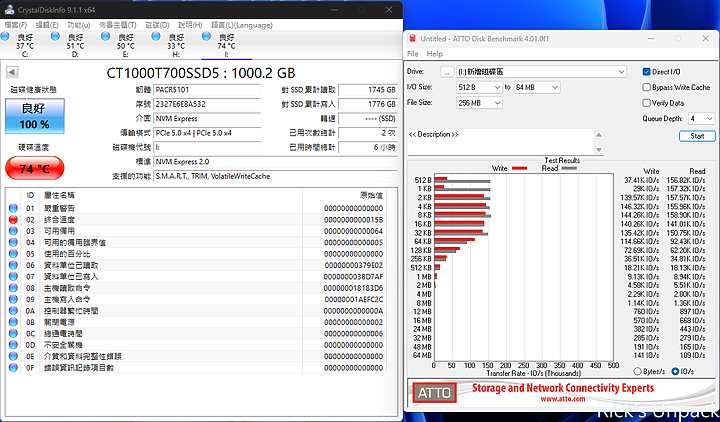The image size is (720, 422).
Task: Enable the Verify Data checkbox
Action: pos(647,103)
